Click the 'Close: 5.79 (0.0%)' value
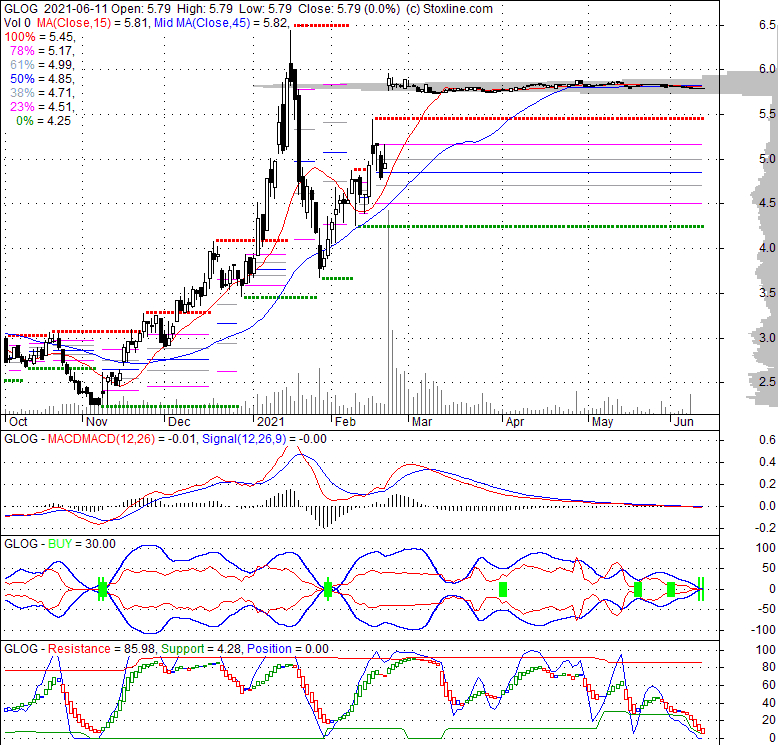Viewport: 780px width, 745px height. click(x=349, y=9)
